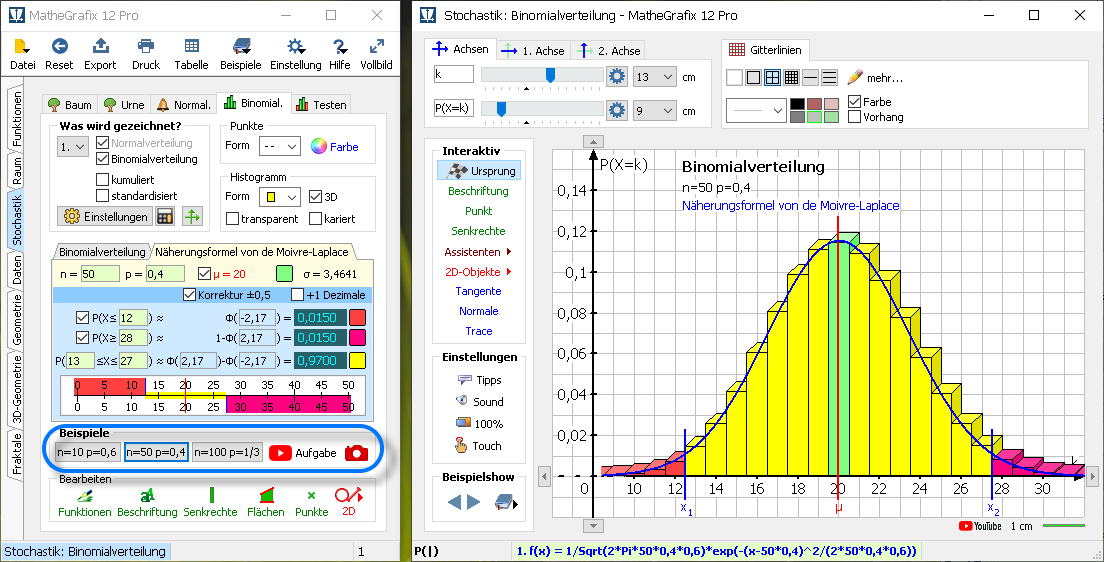Enable the transparent histogram checkbox
This screenshot has width=1104, height=562.
[x=232, y=219]
